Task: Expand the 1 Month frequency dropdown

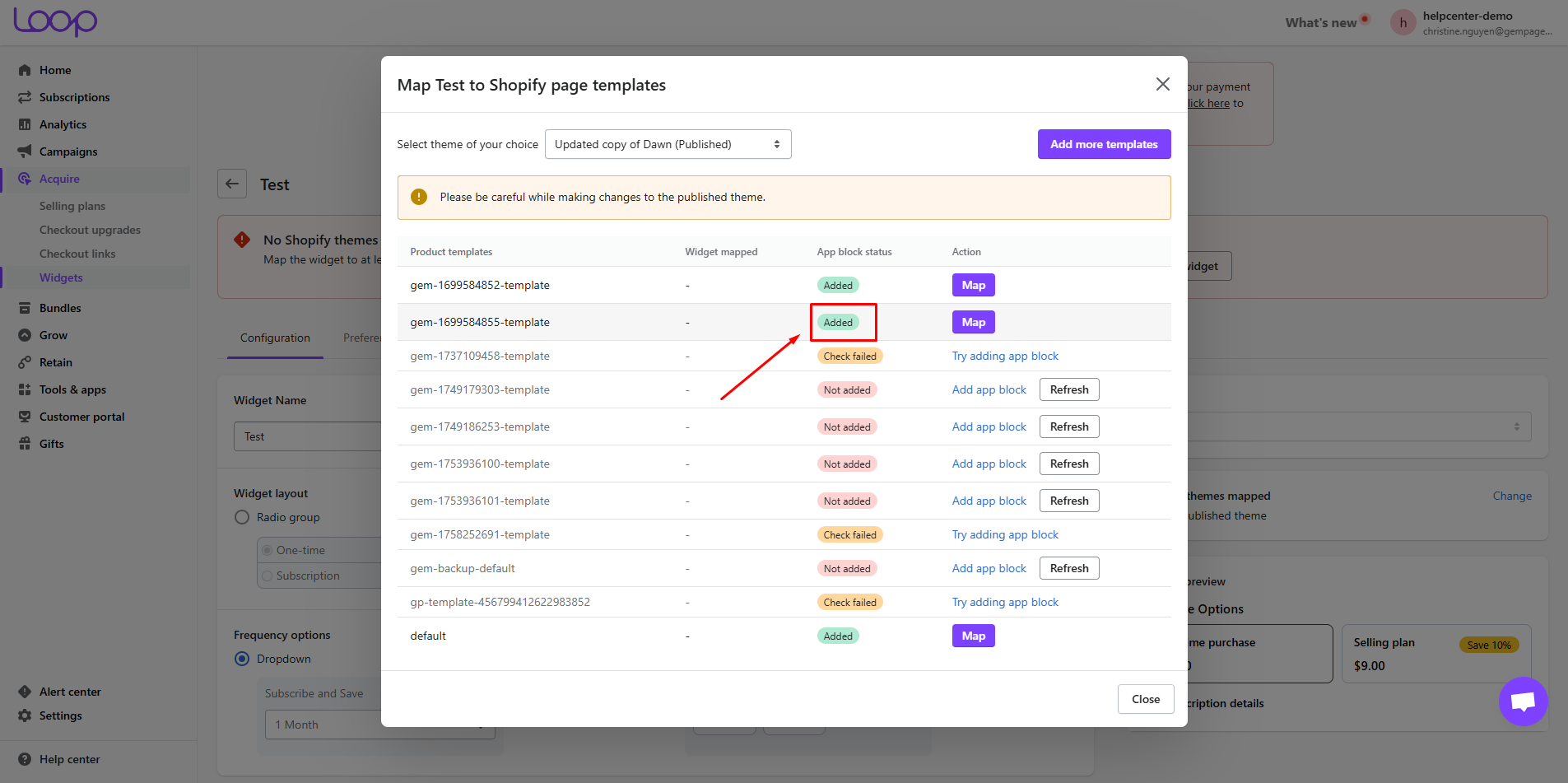Action: coord(379,725)
